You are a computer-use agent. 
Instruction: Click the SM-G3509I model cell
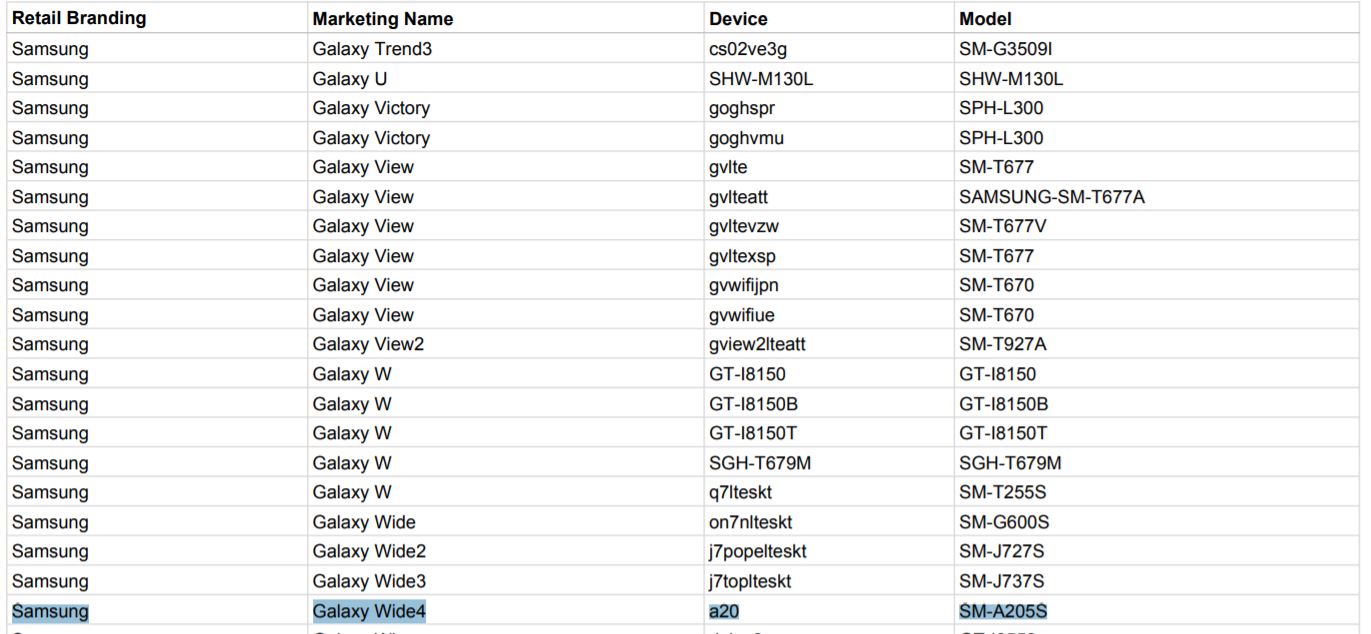pyautogui.click(x=1005, y=49)
